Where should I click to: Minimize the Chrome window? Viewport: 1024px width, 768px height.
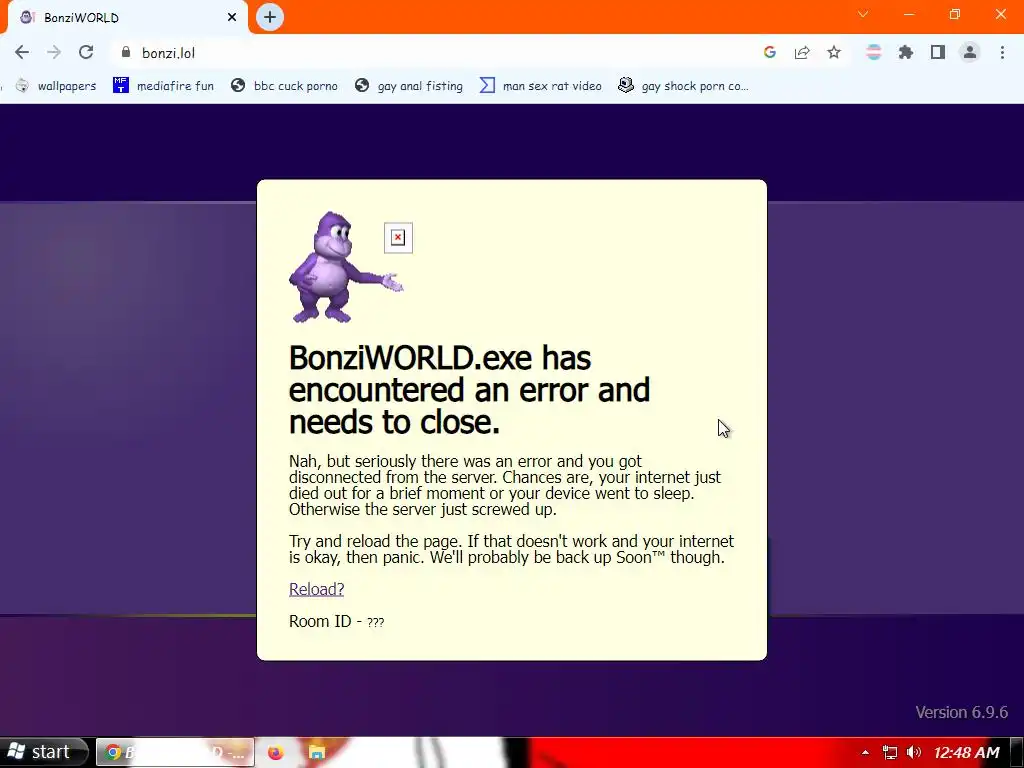pos(909,14)
